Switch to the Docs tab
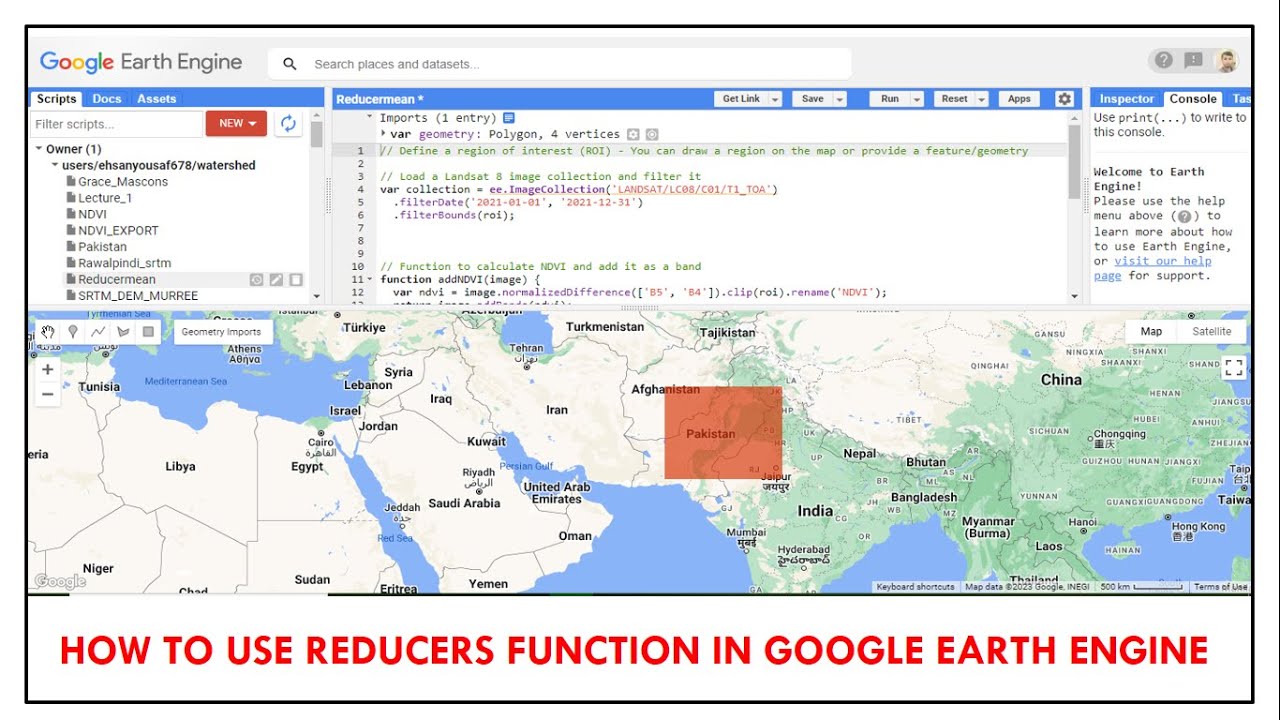Screen dimensions: 1280x720 click(107, 99)
